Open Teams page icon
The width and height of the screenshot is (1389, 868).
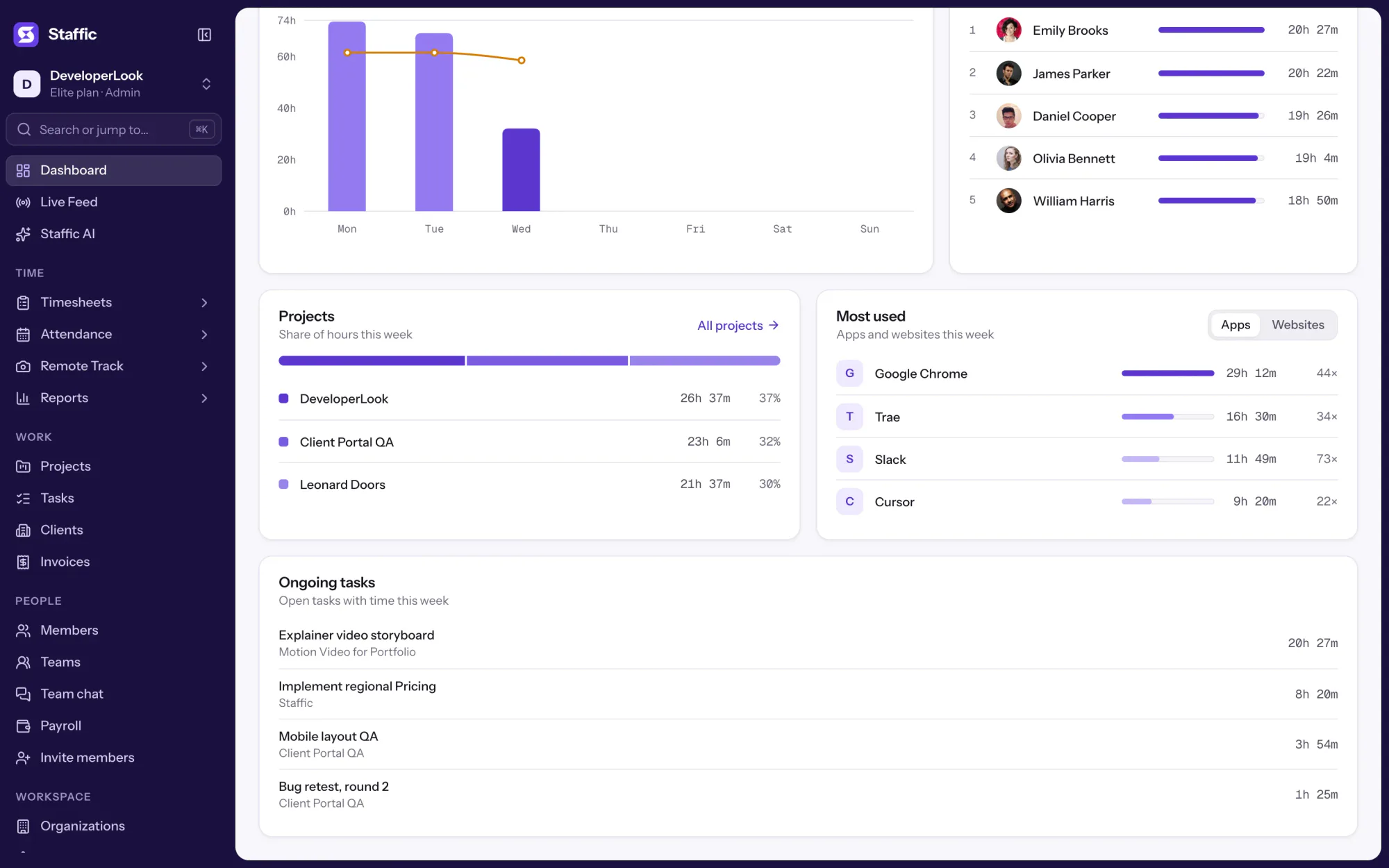point(23,662)
